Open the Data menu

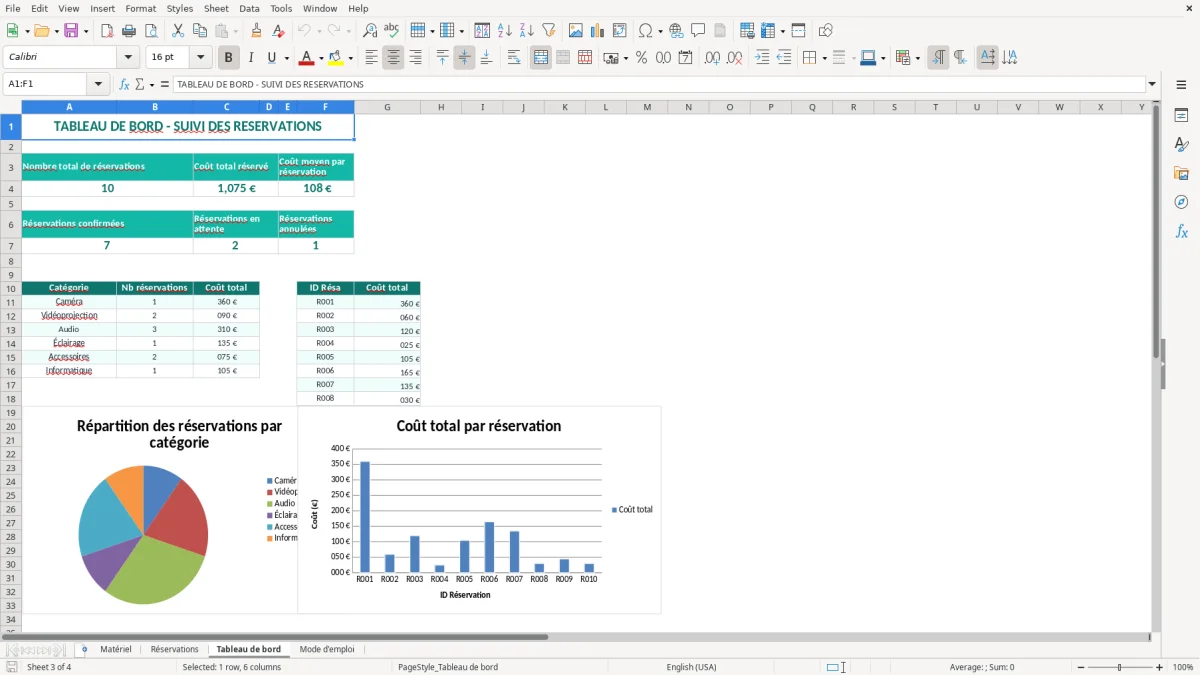pos(249,8)
